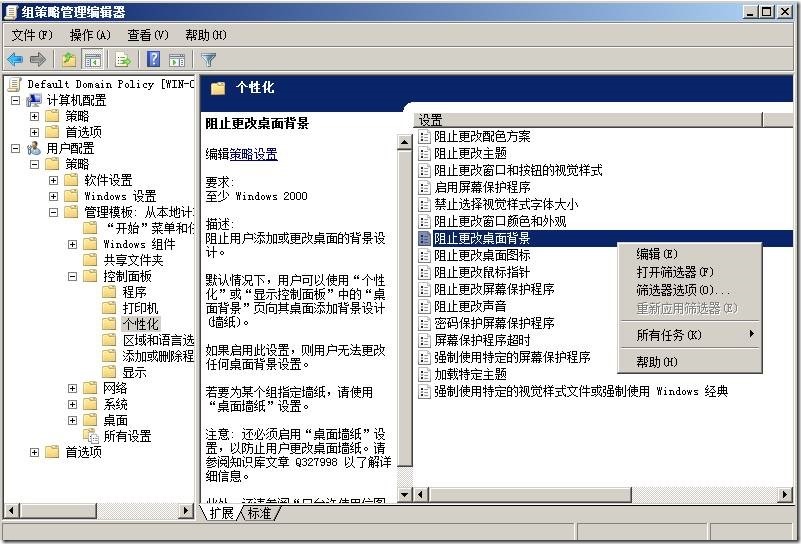
Task: Select 密码保护屏幕保护程序 setting
Action: pos(494,323)
